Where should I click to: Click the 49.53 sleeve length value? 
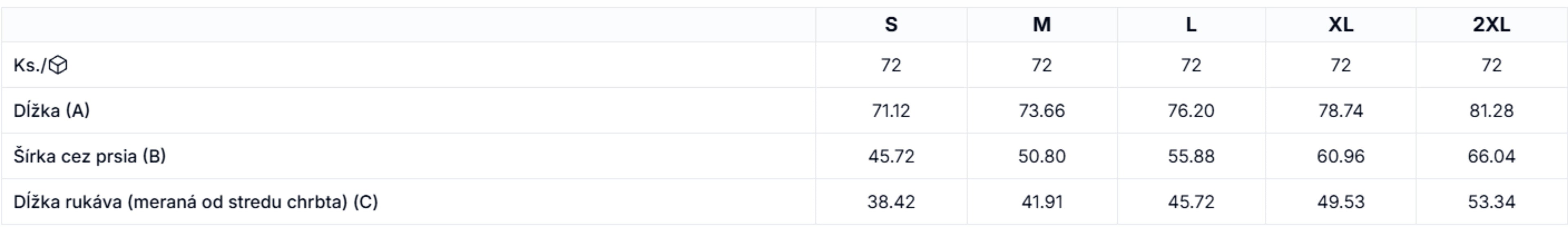coord(1341,202)
